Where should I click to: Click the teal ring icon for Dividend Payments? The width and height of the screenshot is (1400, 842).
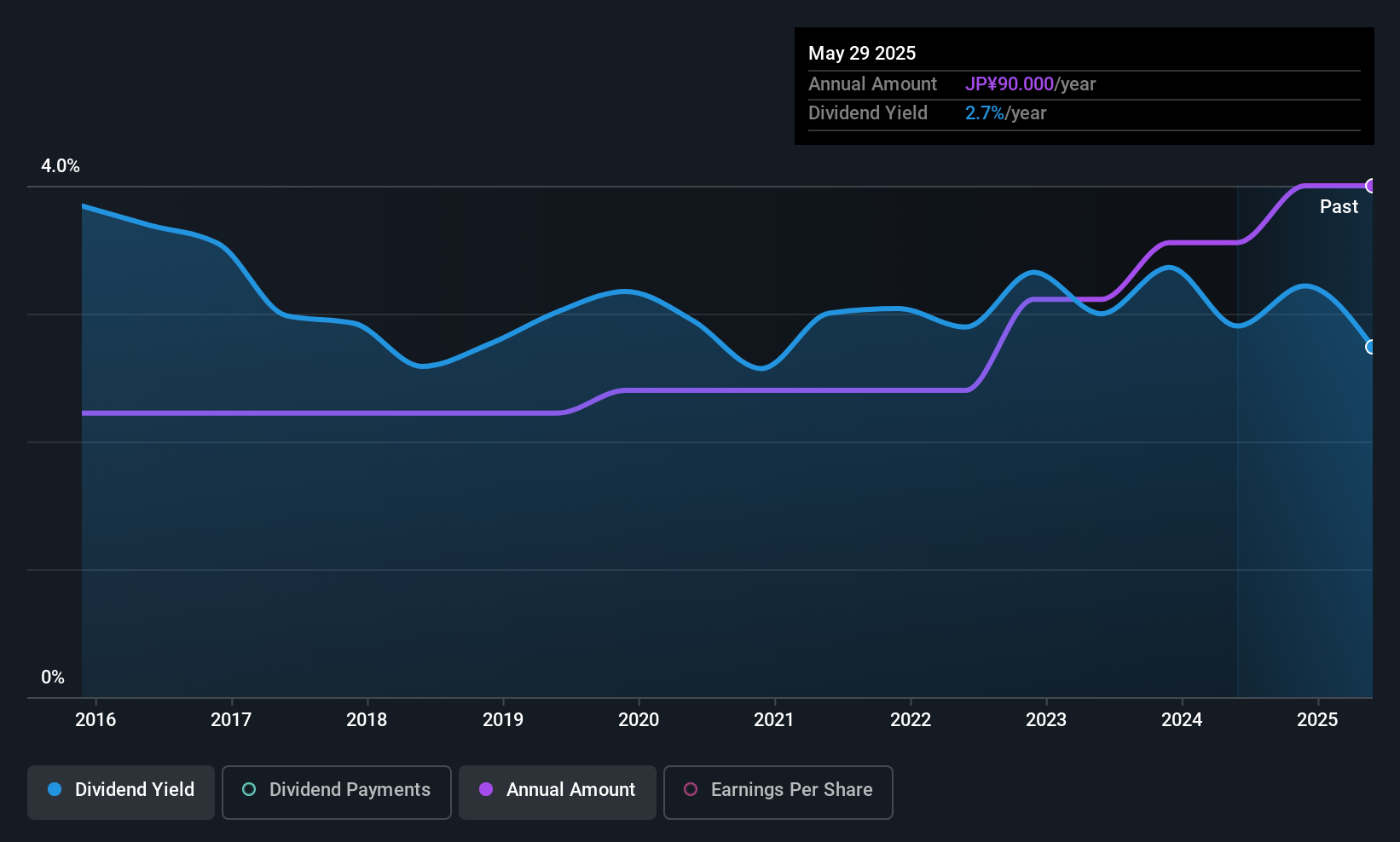click(x=249, y=789)
